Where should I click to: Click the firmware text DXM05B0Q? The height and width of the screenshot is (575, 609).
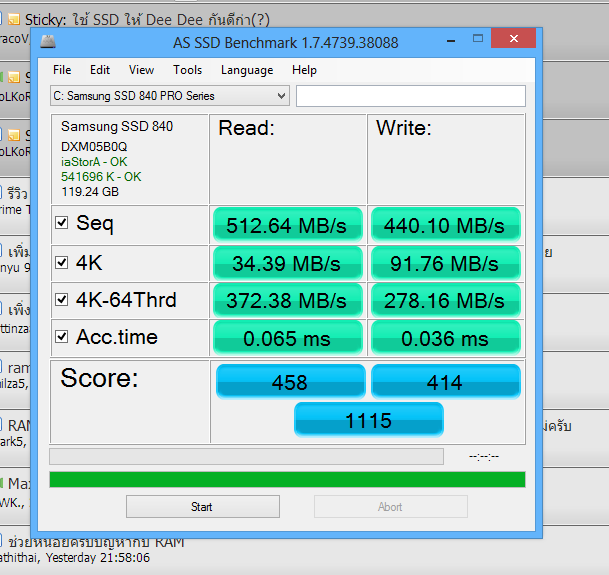pyautogui.click(x=94, y=146)
